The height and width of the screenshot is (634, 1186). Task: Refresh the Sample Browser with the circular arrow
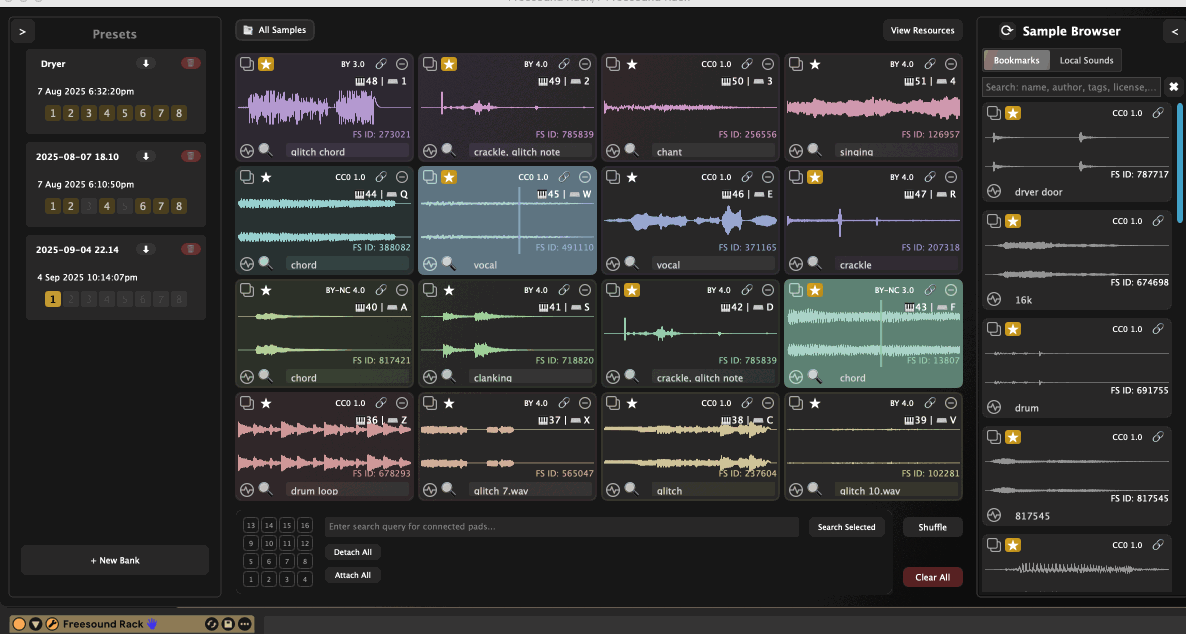click(x=1009, y=30)
